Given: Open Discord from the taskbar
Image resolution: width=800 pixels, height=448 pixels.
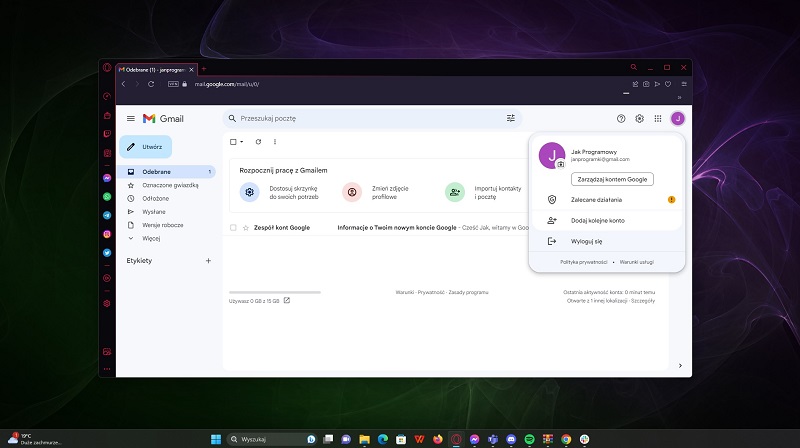Looking at the screenshot, I should coord(511,439).
